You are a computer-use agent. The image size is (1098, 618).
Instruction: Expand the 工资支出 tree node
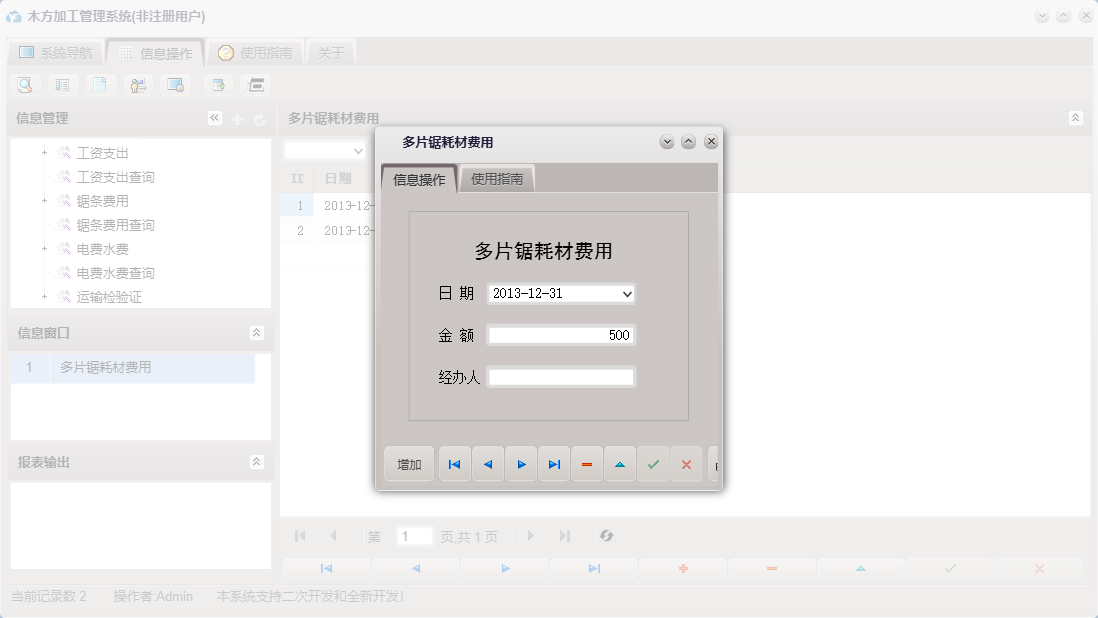(42, 152)
